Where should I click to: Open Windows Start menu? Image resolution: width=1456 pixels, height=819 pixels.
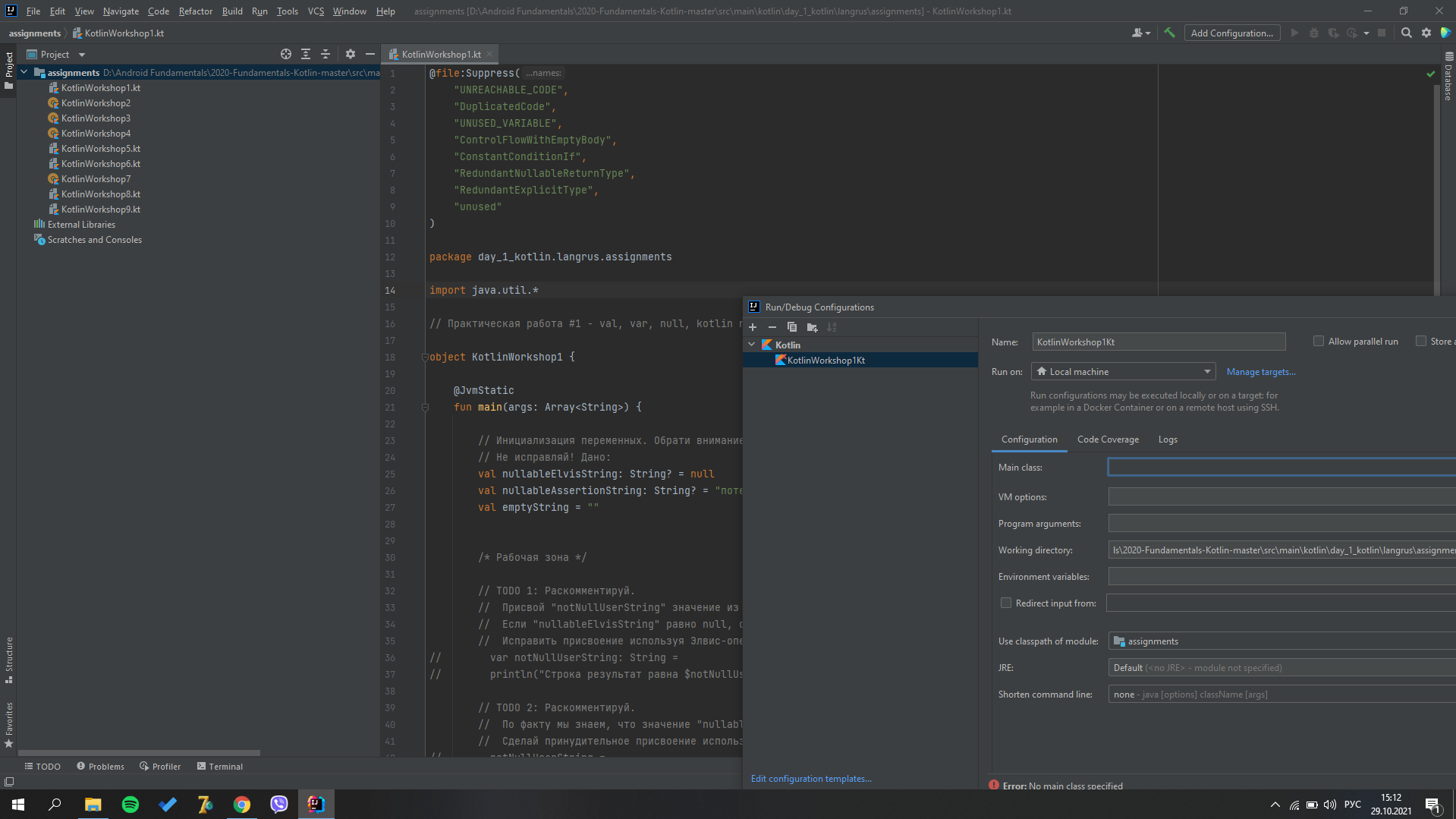[x=18, y=804]
